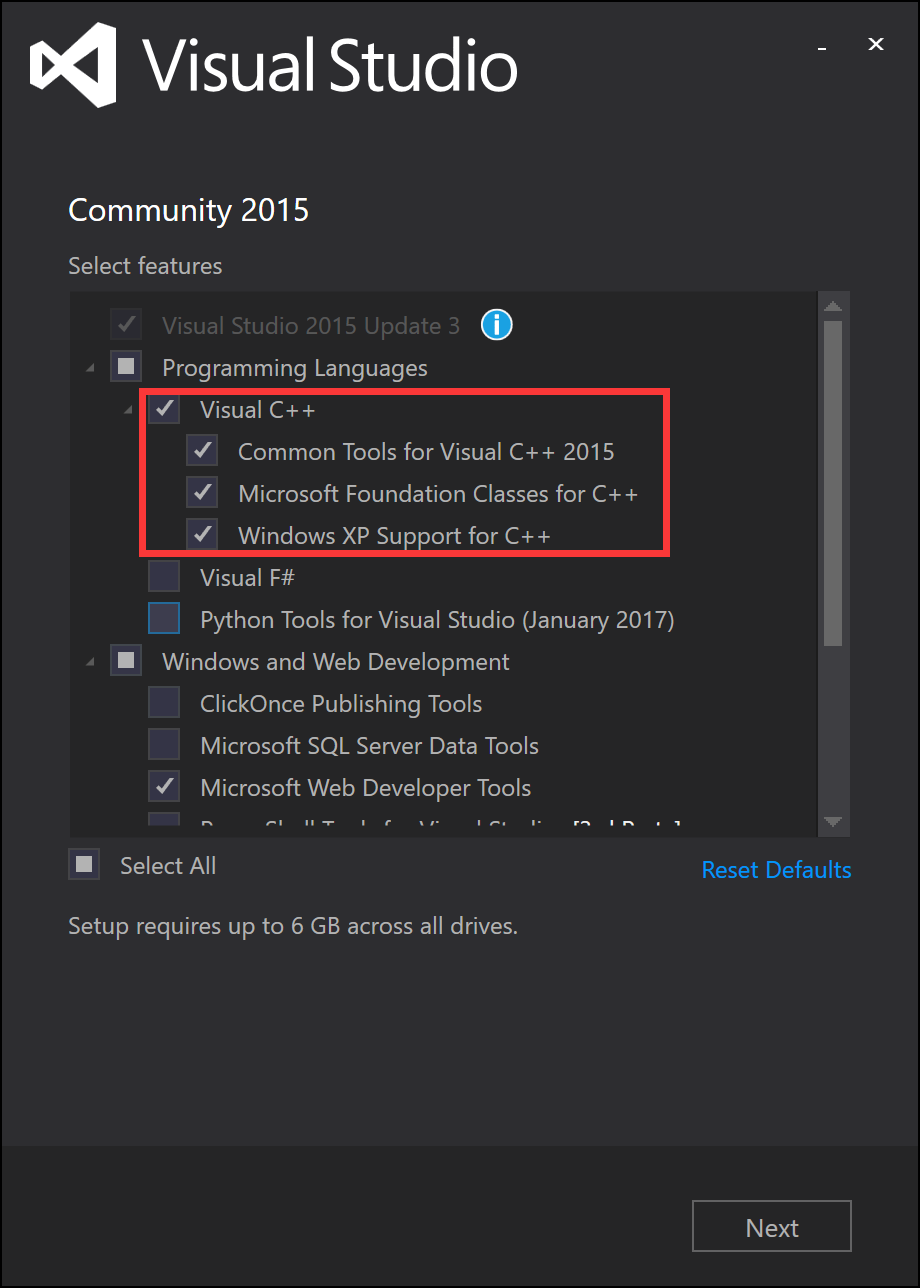Minimize the installer window
The width and height of the screenshot is (920, 1288).
pos(821,46)
